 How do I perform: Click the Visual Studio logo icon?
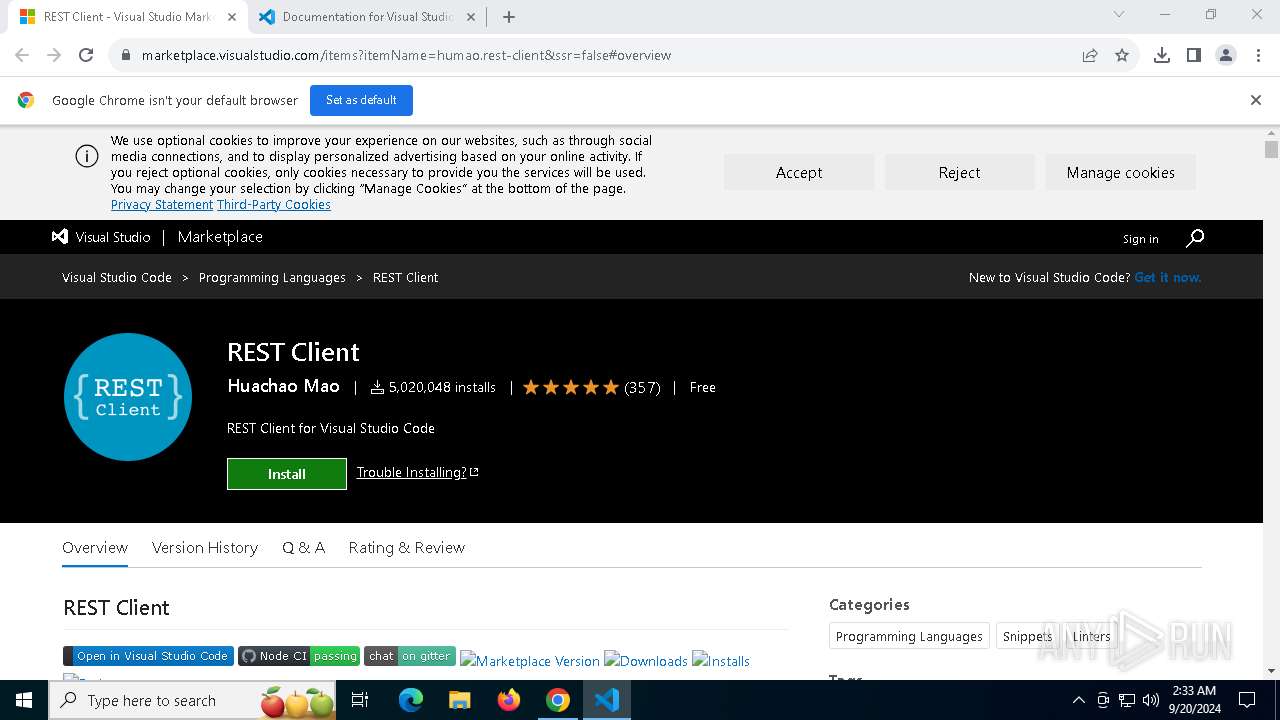[x=60, y=237]
